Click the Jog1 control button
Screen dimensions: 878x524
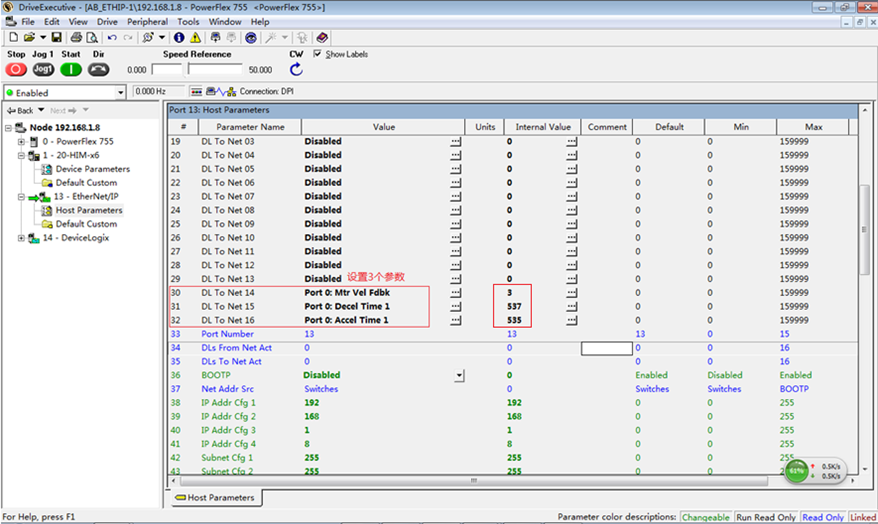pyautogui.click(x=43, y=69)
